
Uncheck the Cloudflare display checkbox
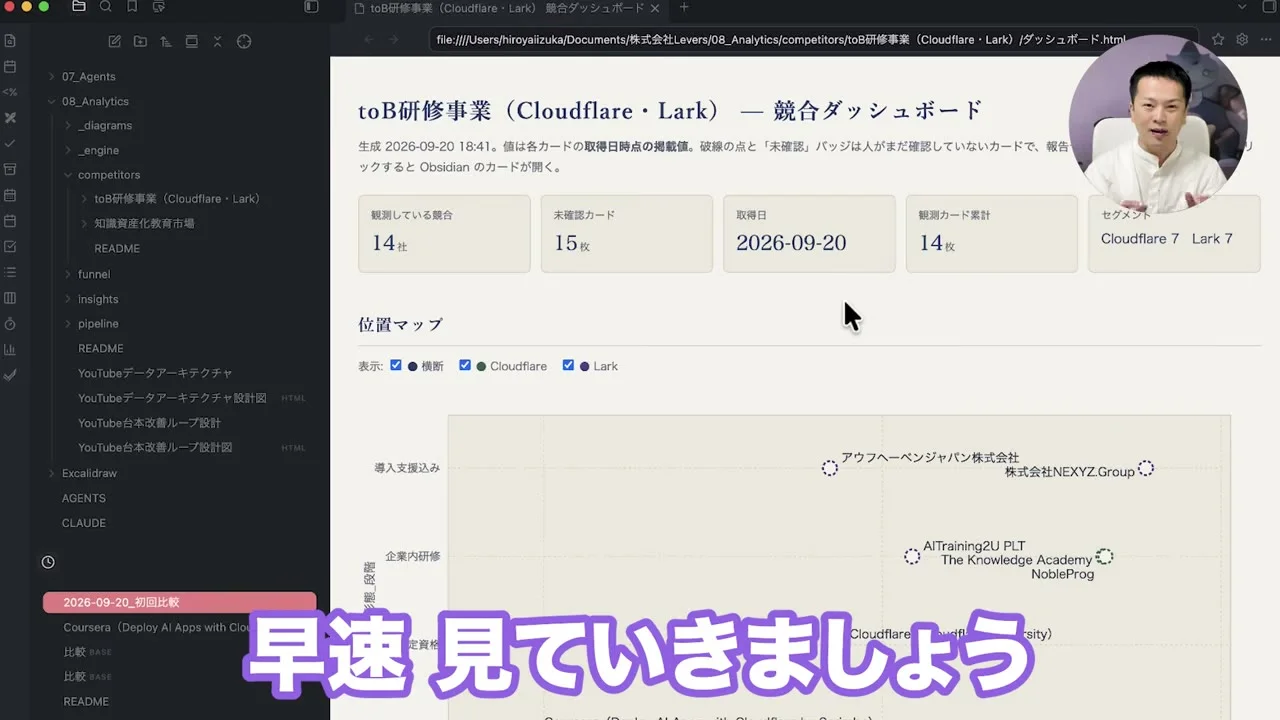pyautogui.click(x=465, y=365)
